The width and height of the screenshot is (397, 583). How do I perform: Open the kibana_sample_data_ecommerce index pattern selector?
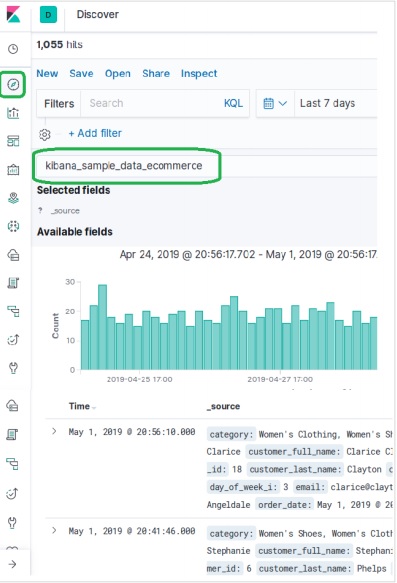(x=124, y=166)
